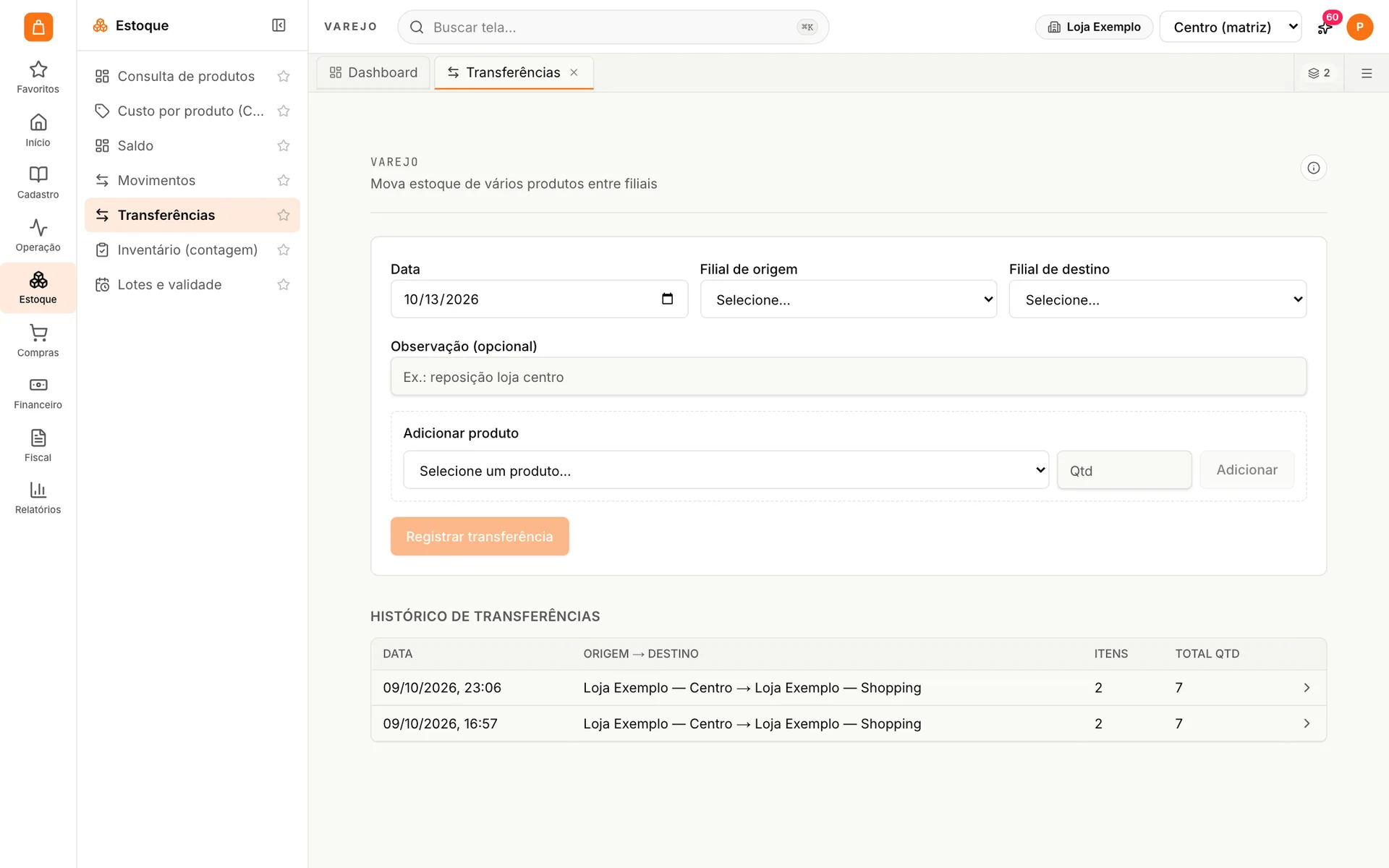The image size is (1389, 868).
Task: Collapse the Estoque side panel
Action: pyautogui.click(x=279, y=25)
